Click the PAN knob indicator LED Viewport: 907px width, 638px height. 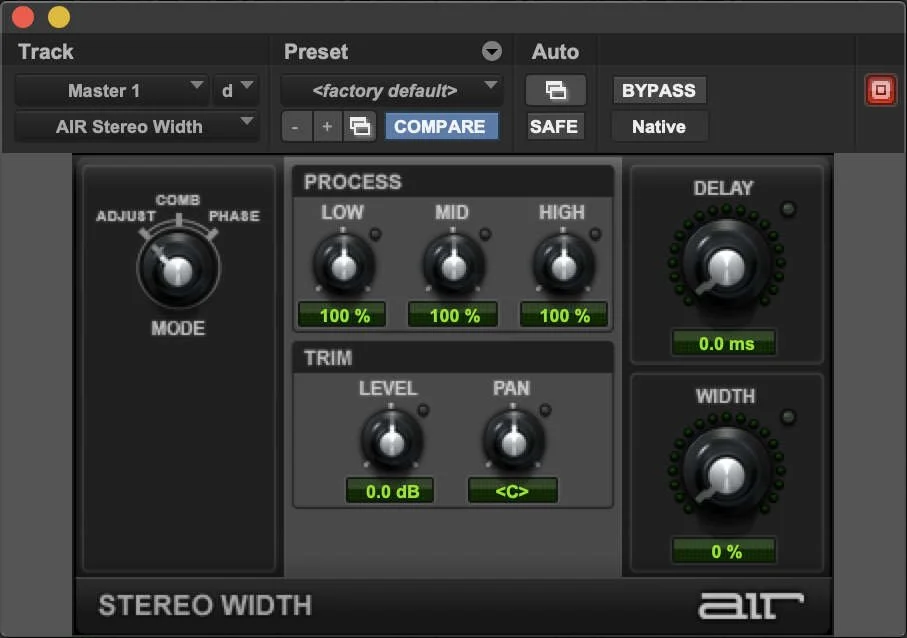(545, 410)
